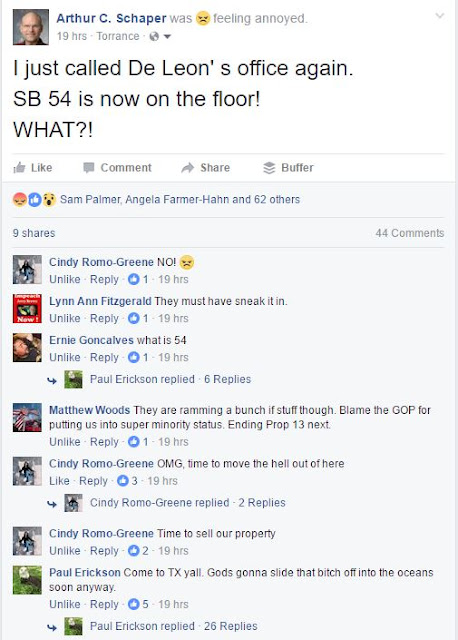Viewport: 458px width, 640px height.
Task: Expand the 6 Replies under Ernie Goncalves
Action: pyautogui.click(x=227, y=379)
